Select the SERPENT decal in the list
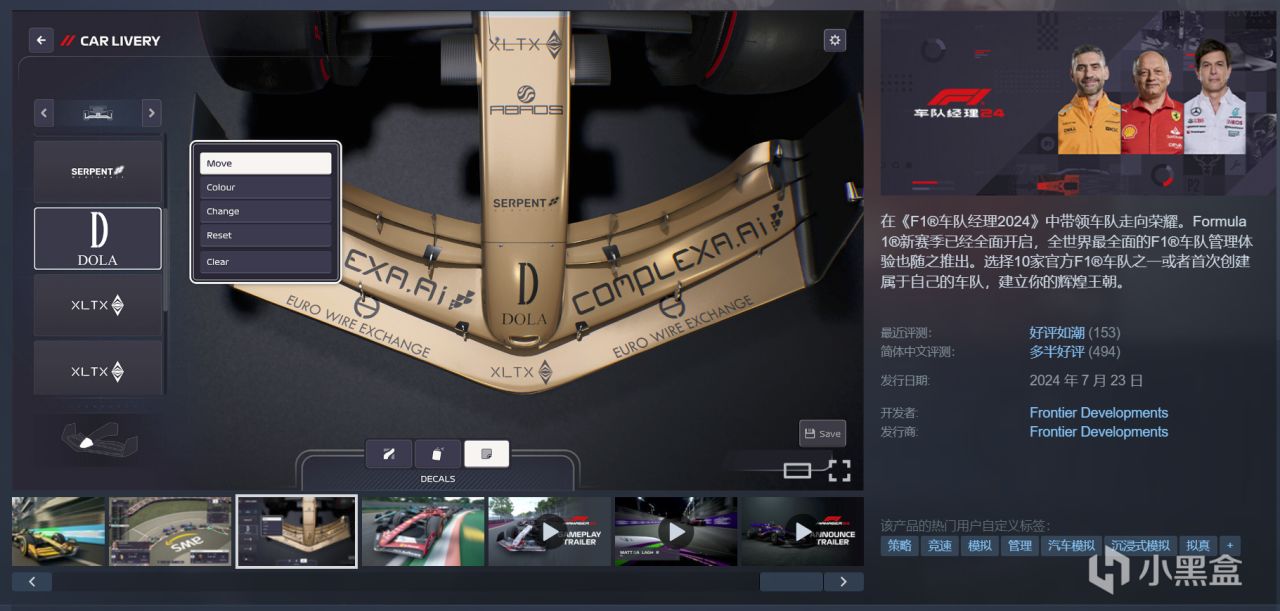The width and height of the screenshot is (1280, 611). coord(98,172)
